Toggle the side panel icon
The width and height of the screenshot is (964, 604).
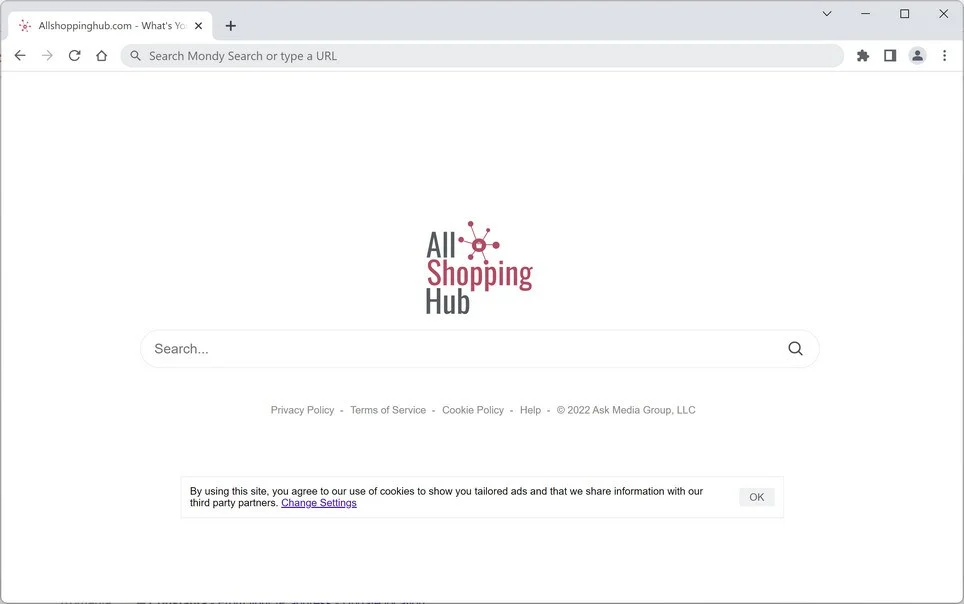tap(890, 56)
